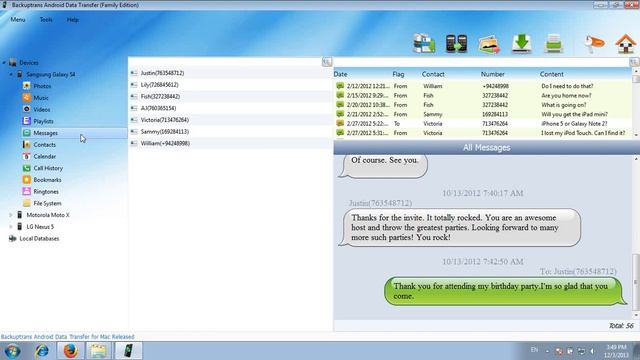Open the Menu menu
Screen dimensions: 640x360
pyautogui.click(x=18, y=20)
